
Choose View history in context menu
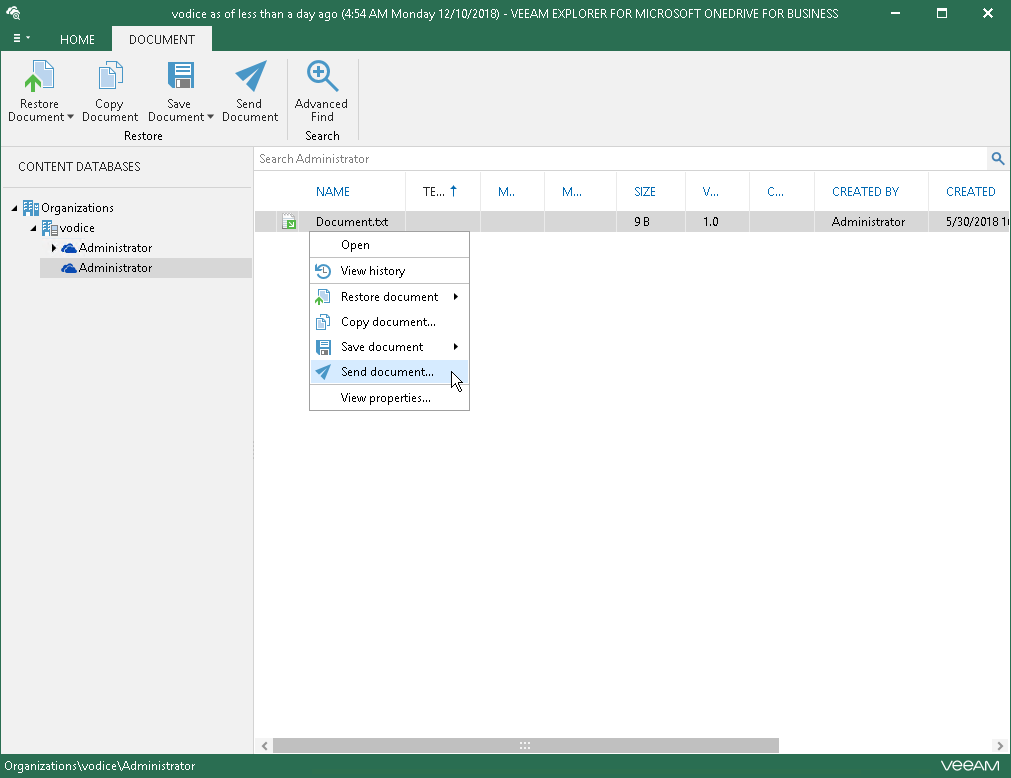tap(389, 271)
